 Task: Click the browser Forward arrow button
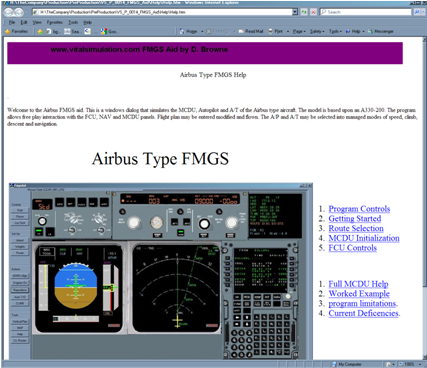(x=19, y=12)
